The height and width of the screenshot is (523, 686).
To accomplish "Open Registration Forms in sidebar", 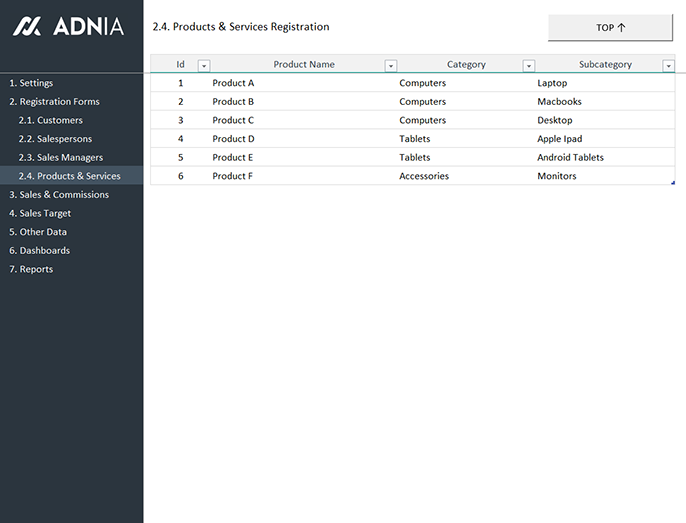I will 54,102.
